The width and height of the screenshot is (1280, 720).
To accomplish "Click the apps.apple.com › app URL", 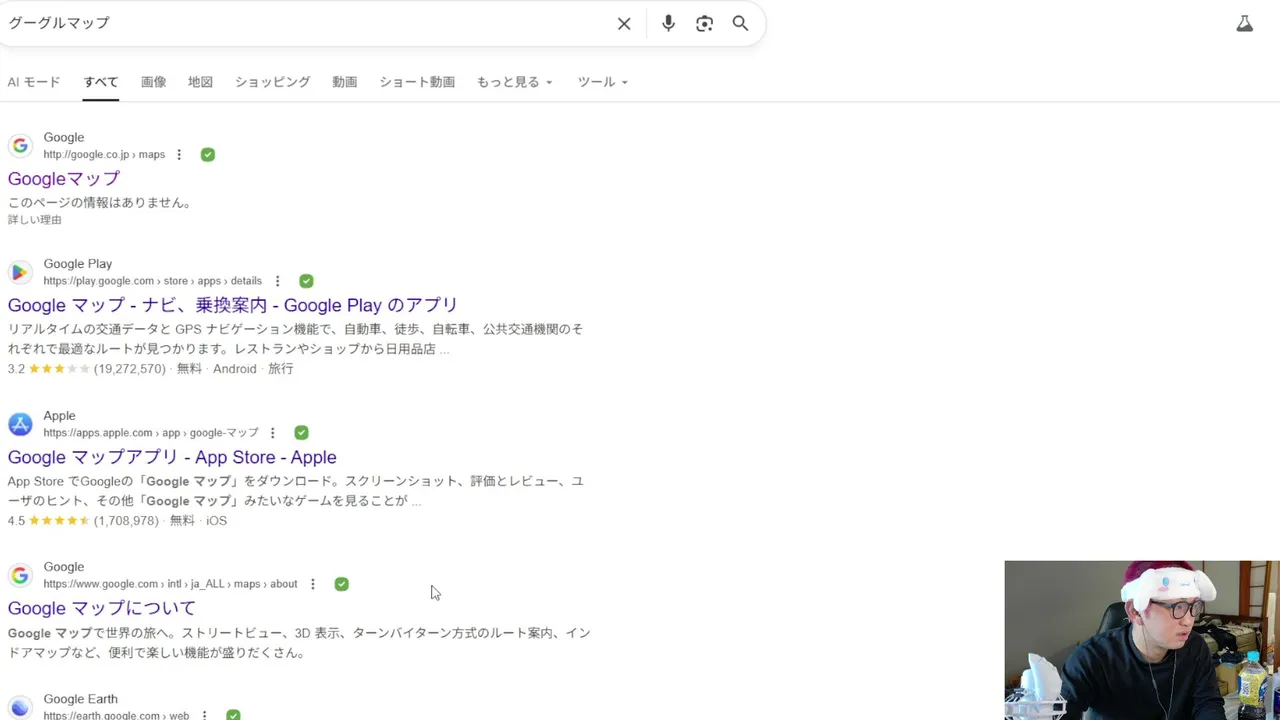I will pyautogui.click(x=151, y=433).
